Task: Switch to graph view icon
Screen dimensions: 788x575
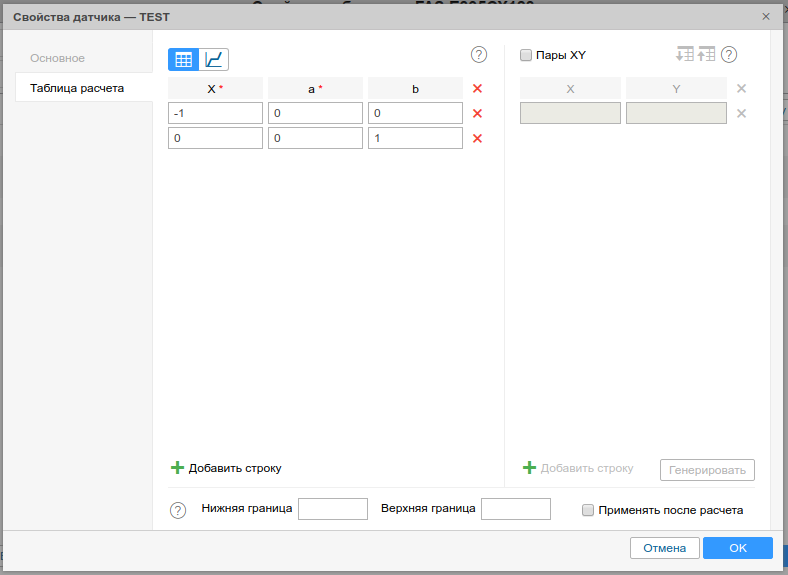Action: click(x=214, y=60)
